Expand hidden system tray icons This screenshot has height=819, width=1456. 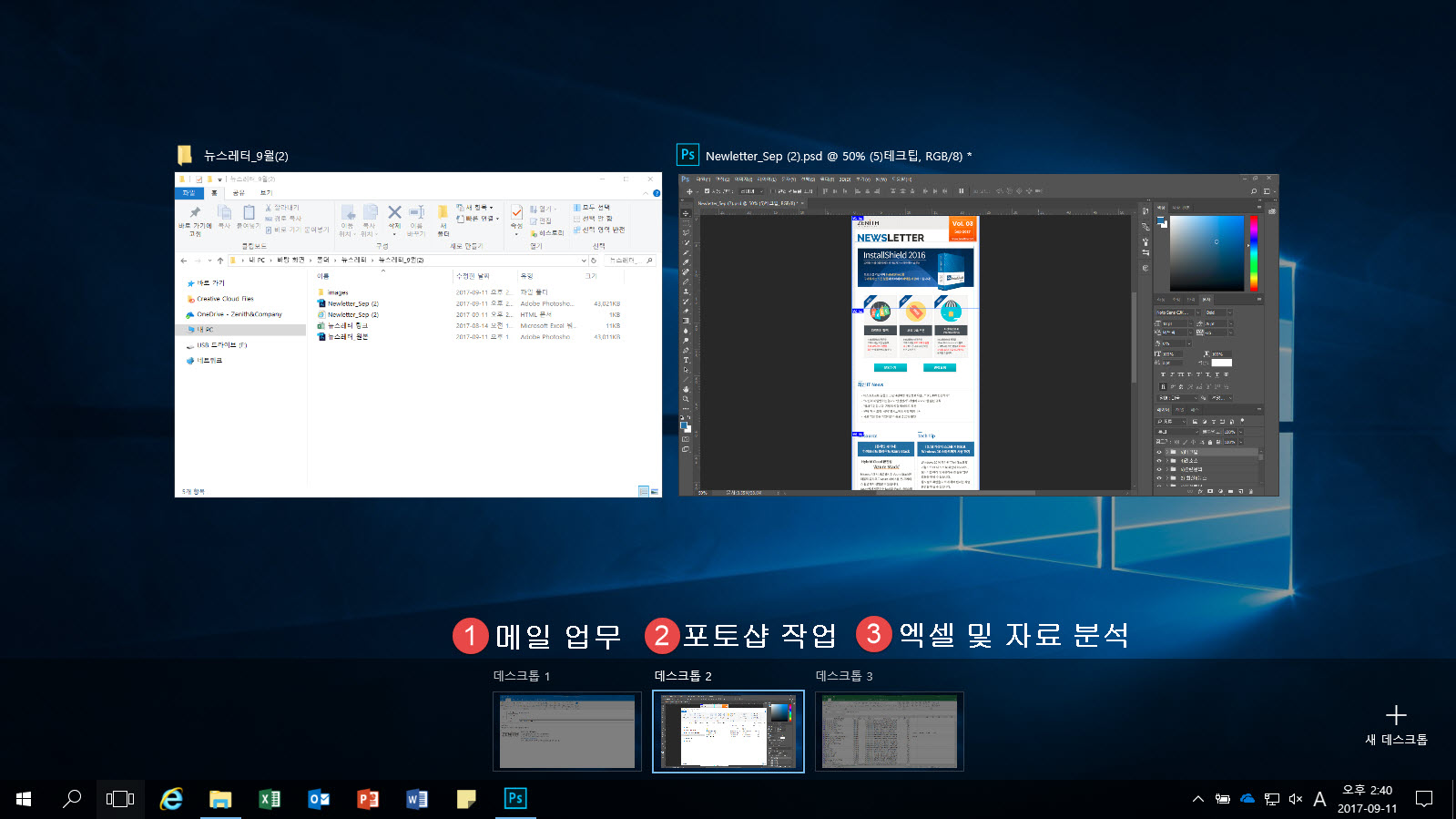click(x=1198, y=799)
